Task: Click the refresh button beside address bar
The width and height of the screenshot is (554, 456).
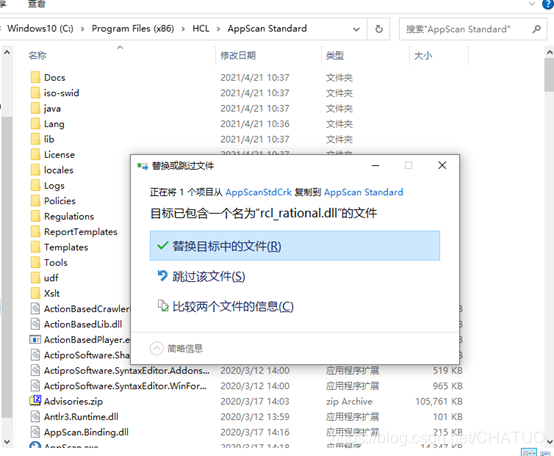Action: (379, 29)
